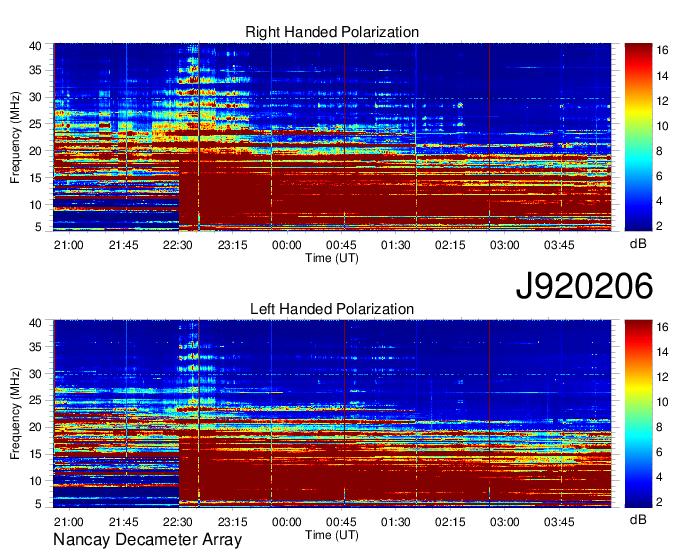Viewport: 680px width, 552px height.
Task: Click 35 MHz frequency tick on Left Handed plot
Action: click(36, 347)
